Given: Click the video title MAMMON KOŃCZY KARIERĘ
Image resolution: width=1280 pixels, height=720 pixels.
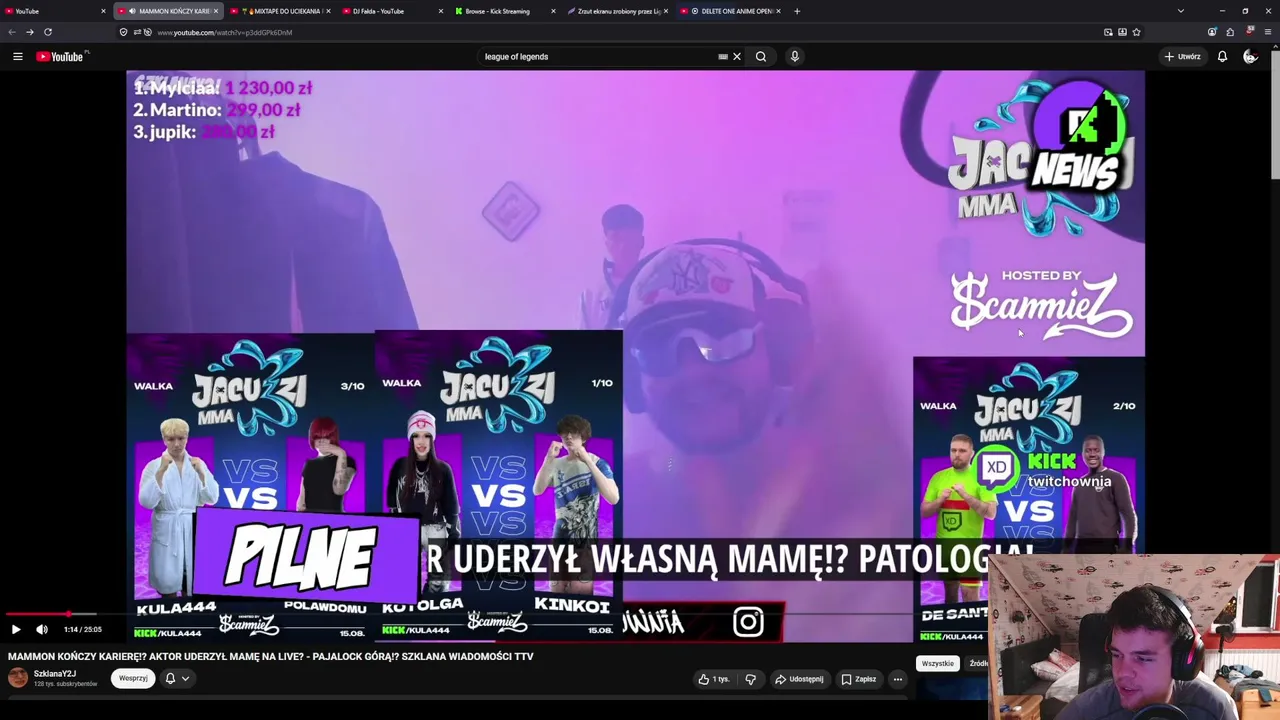Looking at the screenshot, I should click(x=271, y=657).
